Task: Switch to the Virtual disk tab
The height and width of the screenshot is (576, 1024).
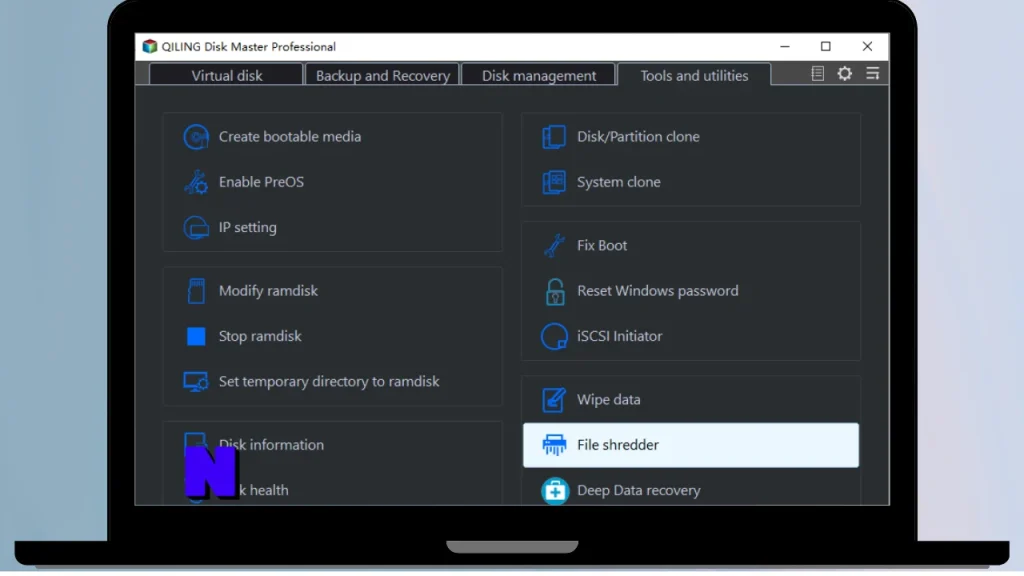Action: (227, 75)
